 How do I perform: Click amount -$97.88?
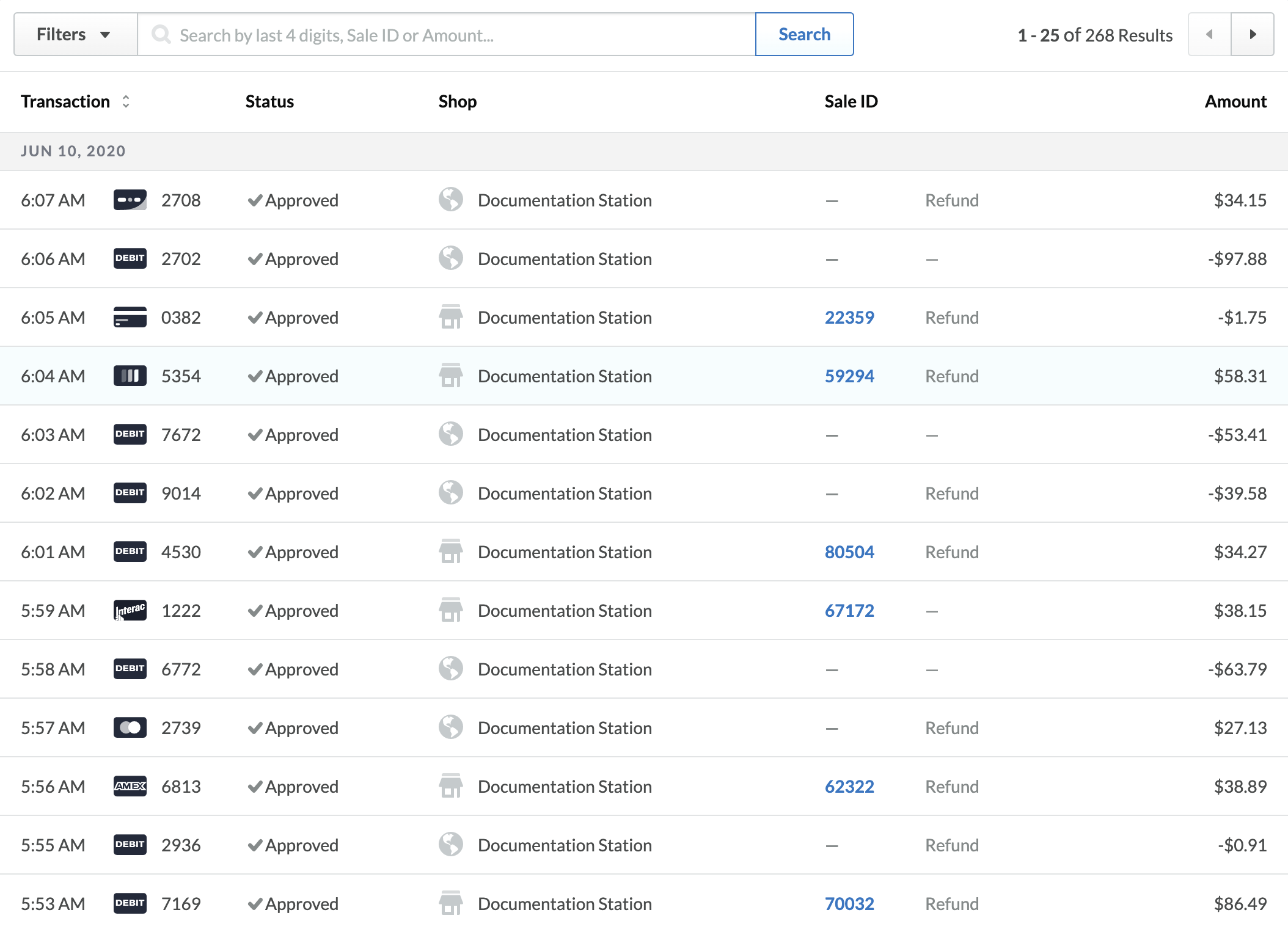[x=1237, y=259]
